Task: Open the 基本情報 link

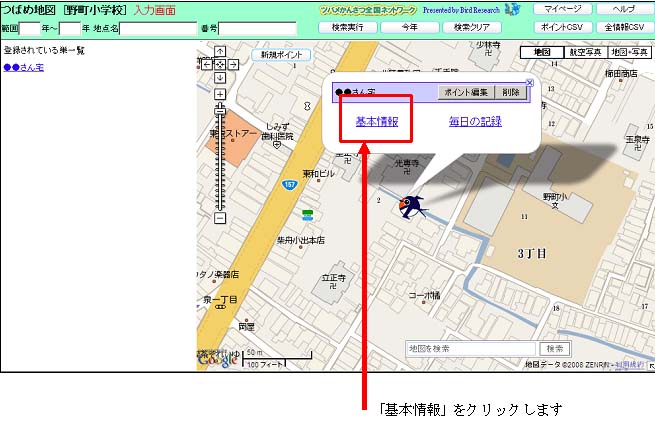Action: (x=377, y=122)
